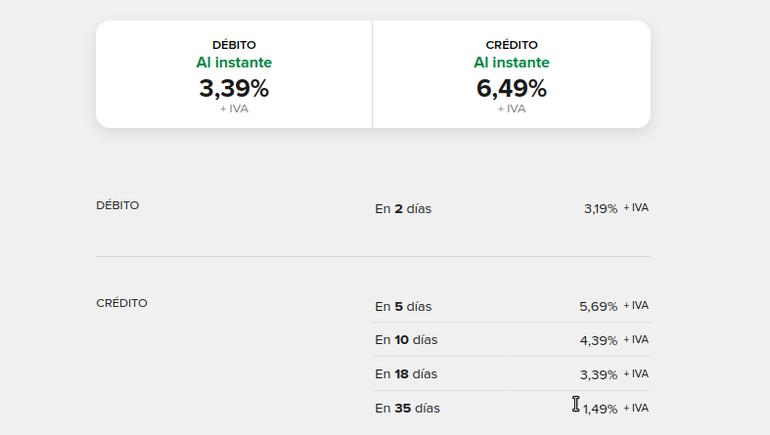Select the 'En 35 días' credit row

tap(407, 408)
